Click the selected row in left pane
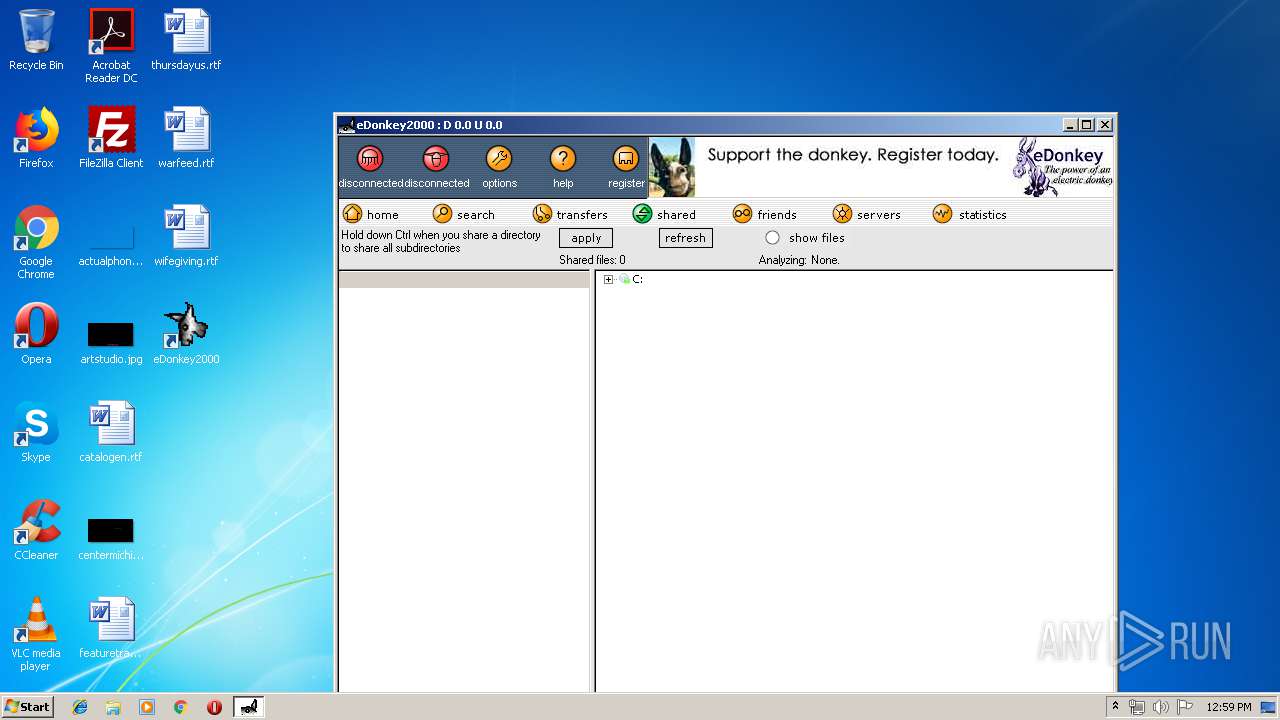The width and height of the screenshot is (1280, 720). 464,280
